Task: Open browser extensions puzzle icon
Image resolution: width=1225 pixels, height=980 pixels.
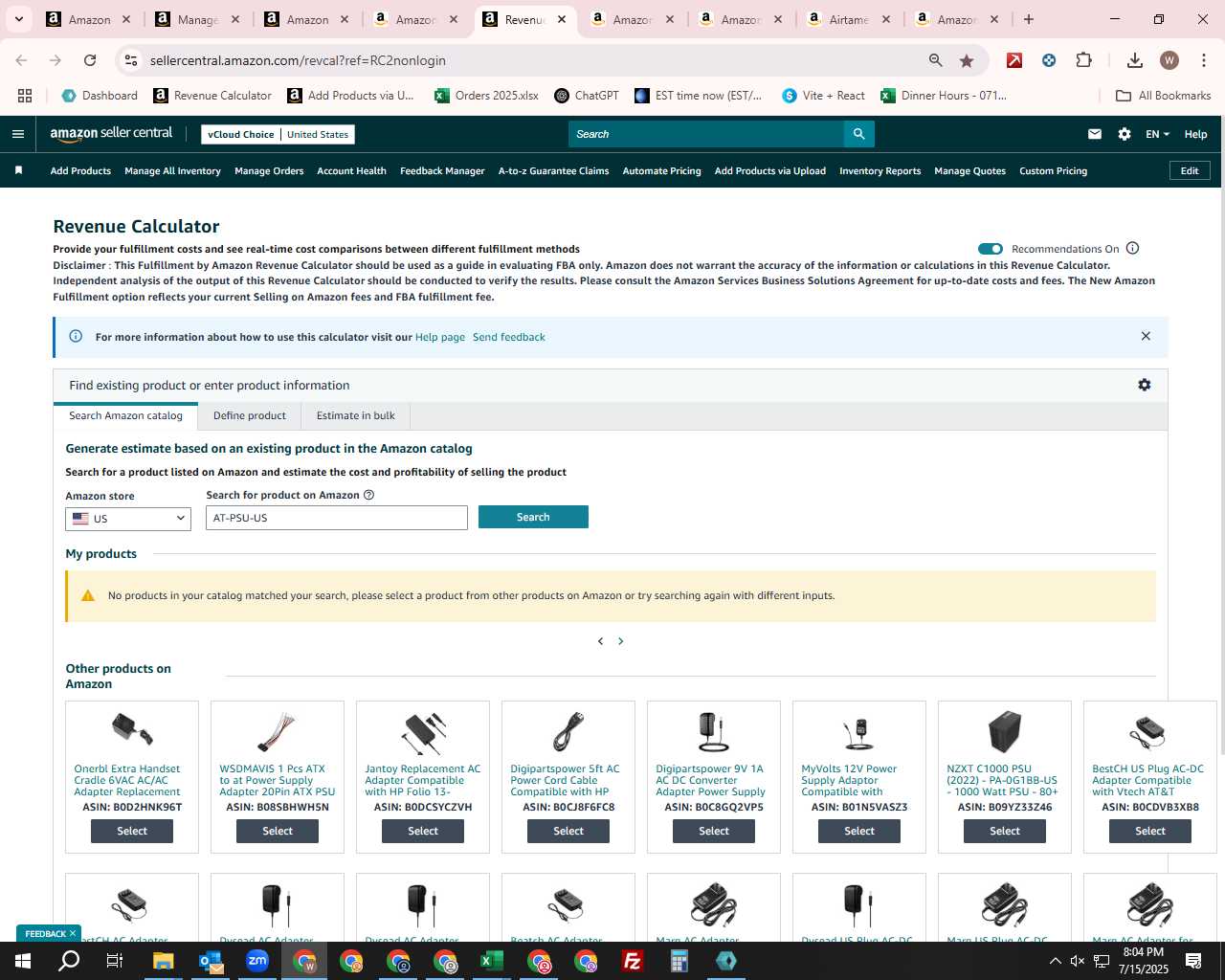Action: 1084,60
